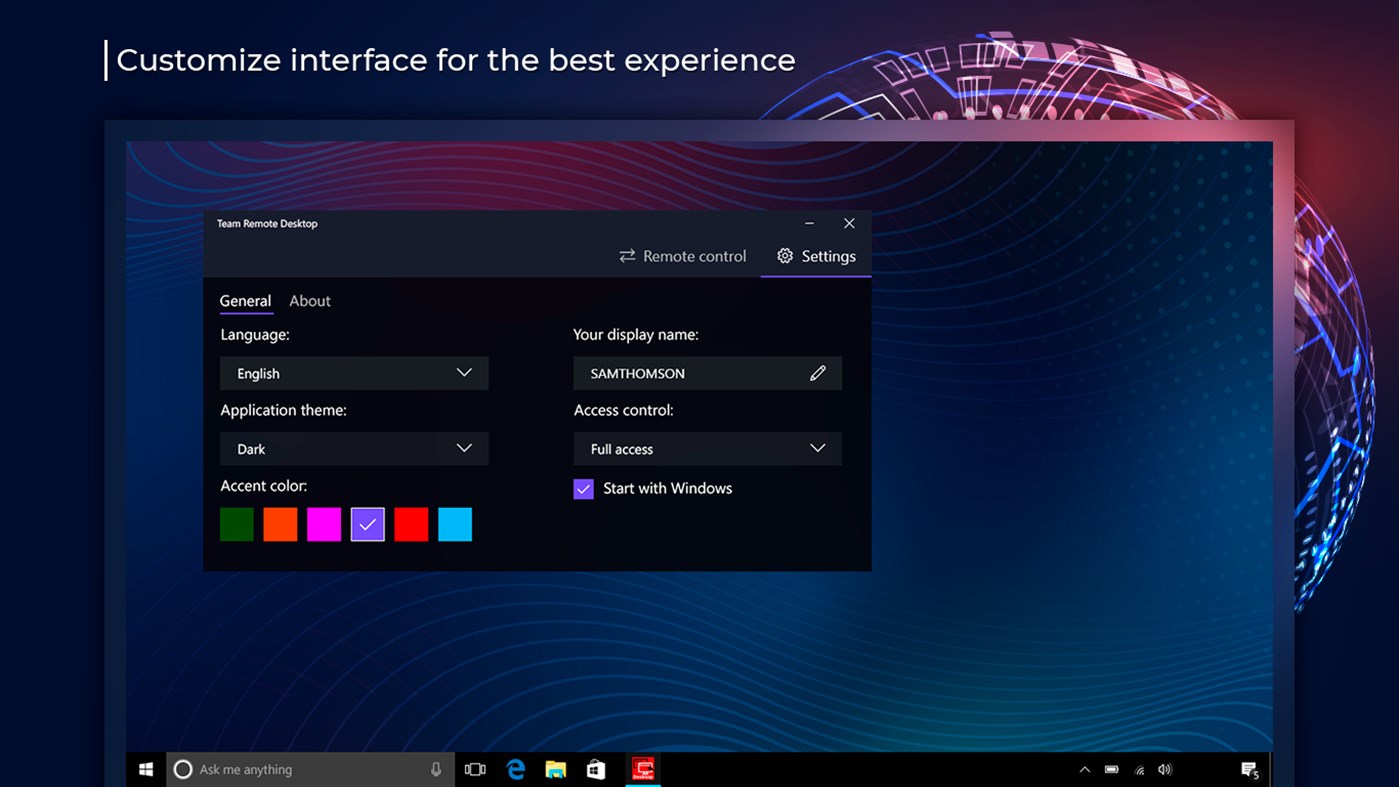Viewport: 1399px width, 787px height.
Task: Open the Application theme dropdown
Action: (x=353, y=448)
